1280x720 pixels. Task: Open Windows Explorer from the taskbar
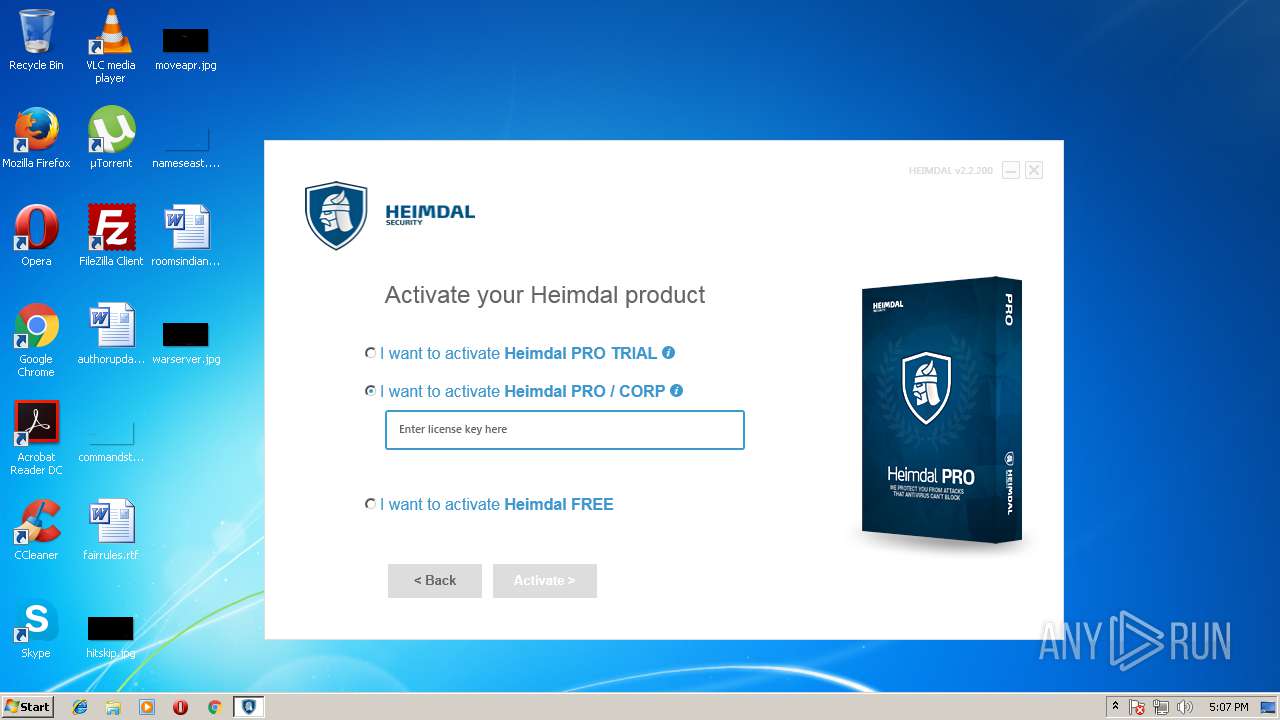pyautogui.click(x=113, y=707)
